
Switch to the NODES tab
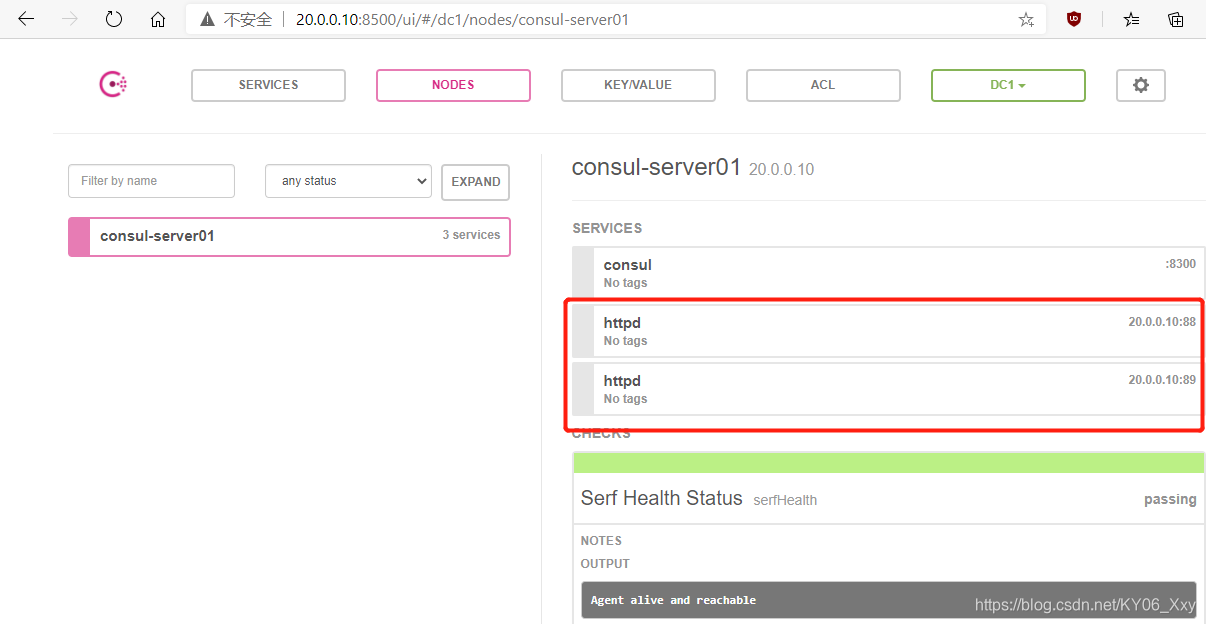coord(453,85)
